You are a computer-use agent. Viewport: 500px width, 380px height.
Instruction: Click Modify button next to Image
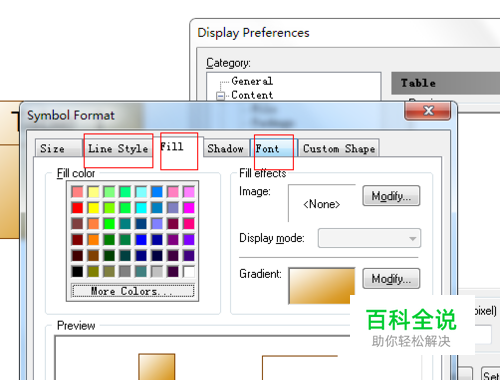pos(391,196)
